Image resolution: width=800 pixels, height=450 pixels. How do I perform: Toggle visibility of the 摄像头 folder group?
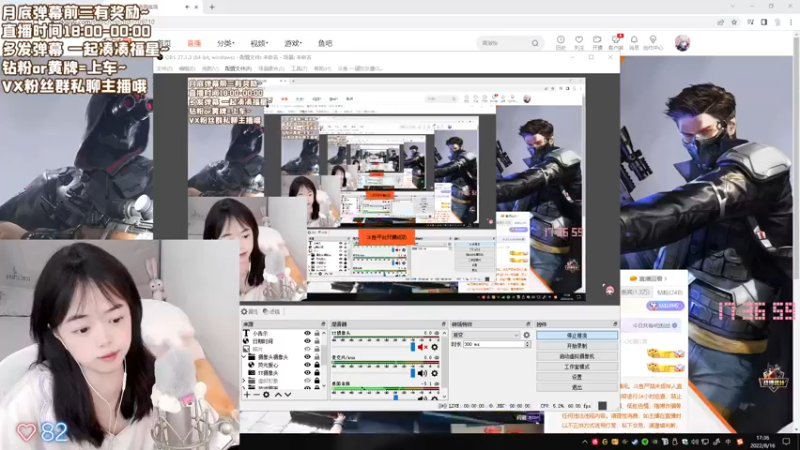point(307,357)
